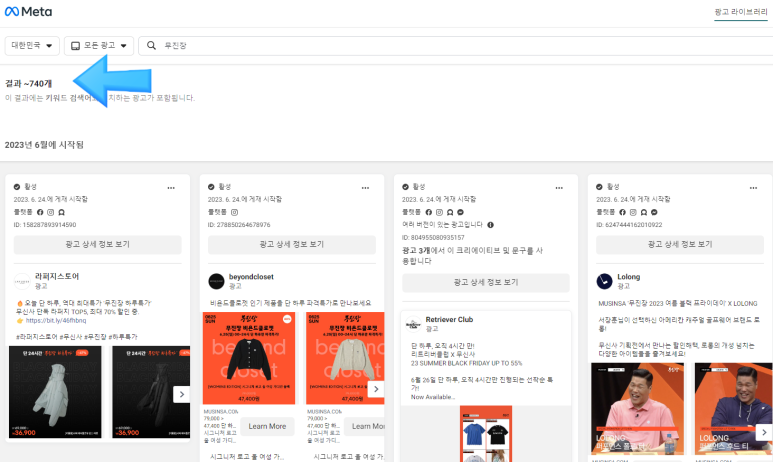Click Instagram platform icon on beyondcloset card
Viewport: 773px width, 462px height.
pos(234,213)
